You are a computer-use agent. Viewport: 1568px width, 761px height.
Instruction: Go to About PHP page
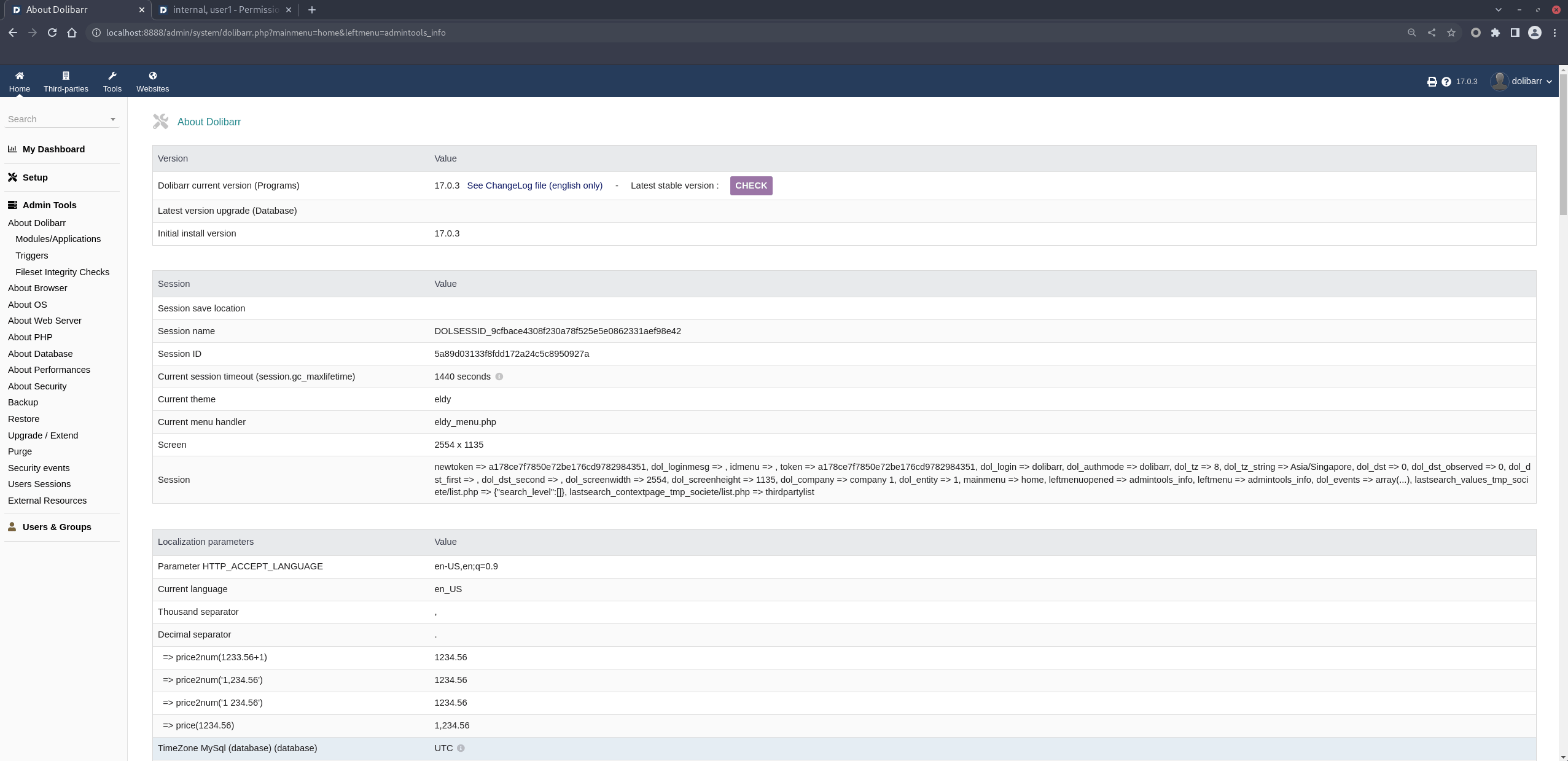tap(30, 337)
